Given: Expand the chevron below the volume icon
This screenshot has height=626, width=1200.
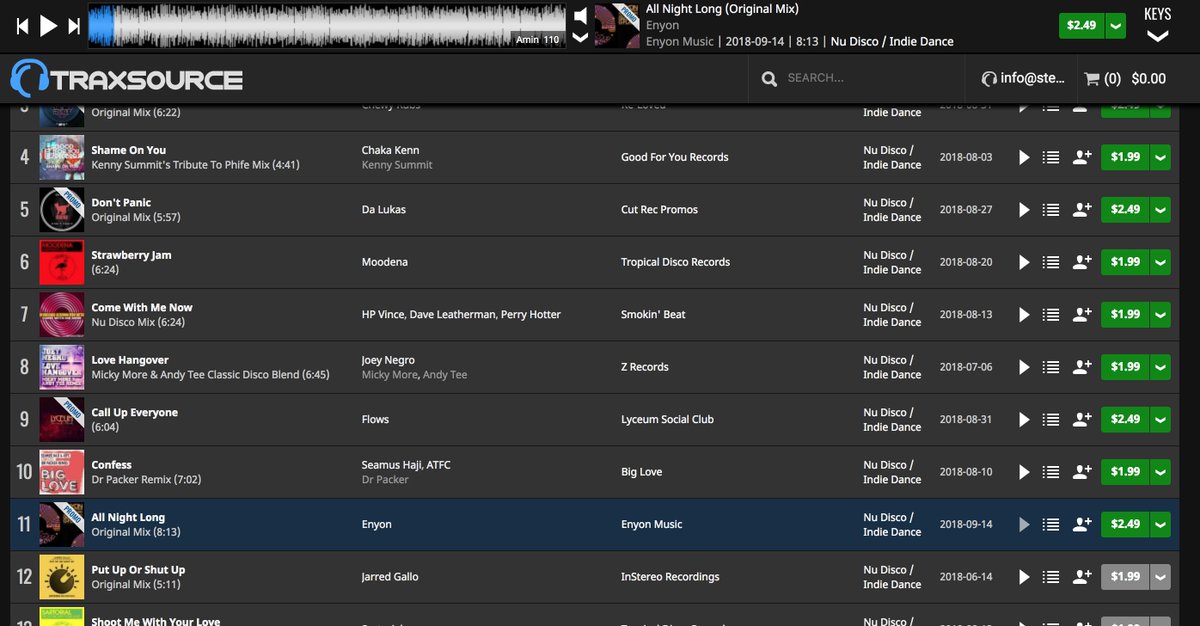Looking at the screenshot, I should (580, 35).
